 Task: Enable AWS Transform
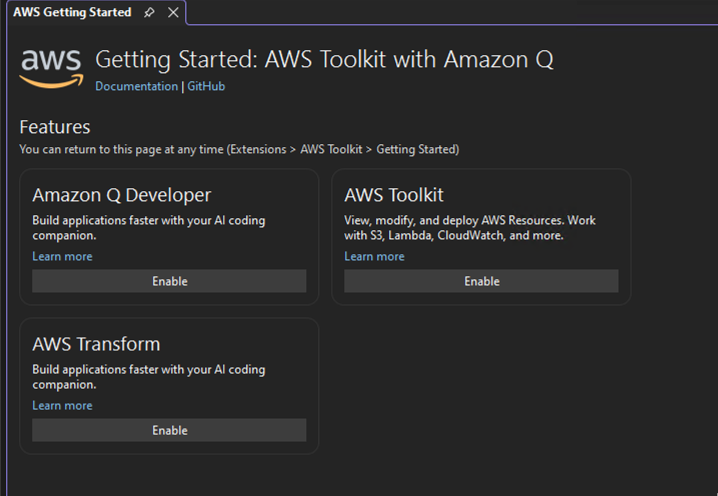(169, 430)
